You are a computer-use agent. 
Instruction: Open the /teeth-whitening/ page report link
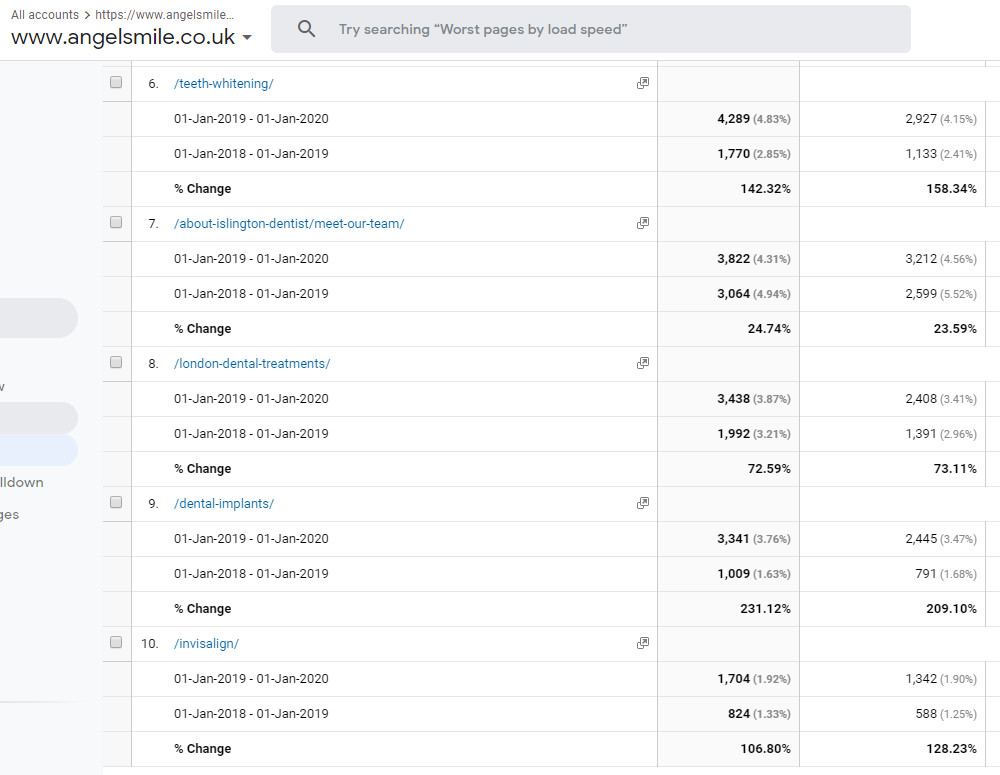223,83
